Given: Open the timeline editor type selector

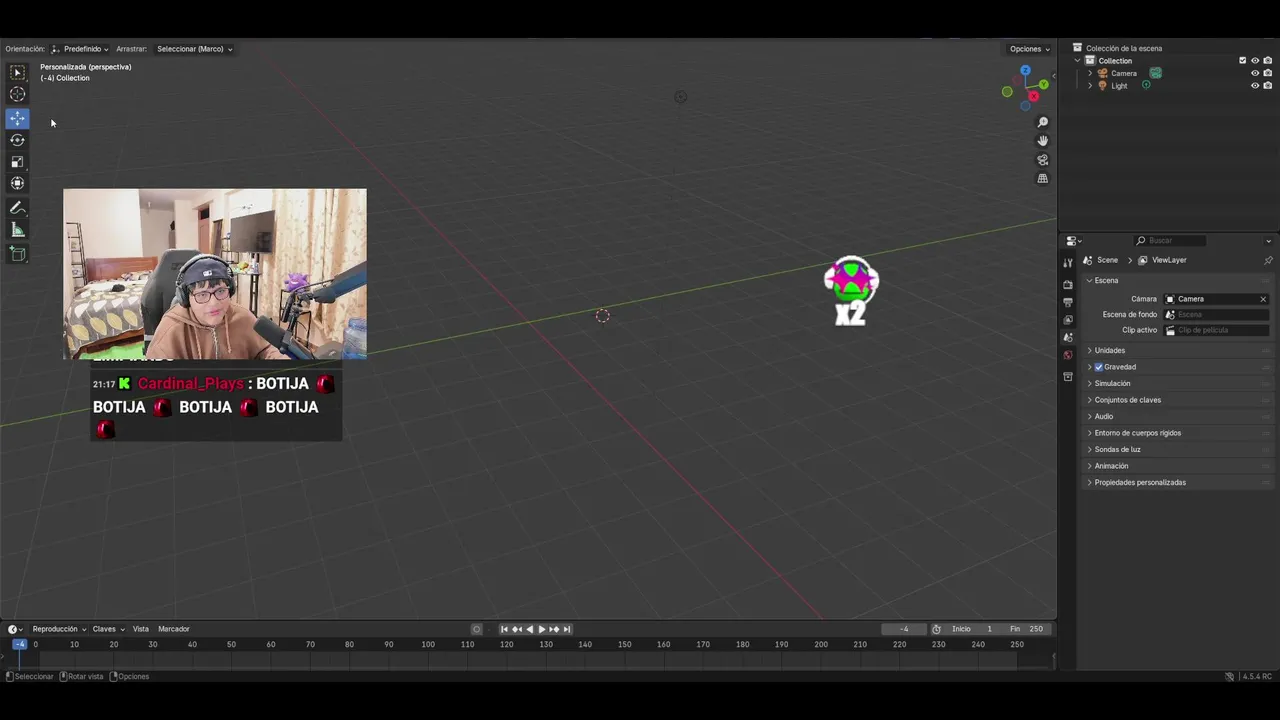Looking at the screenshot, I should pyautogui.click(x=15, y=629).
